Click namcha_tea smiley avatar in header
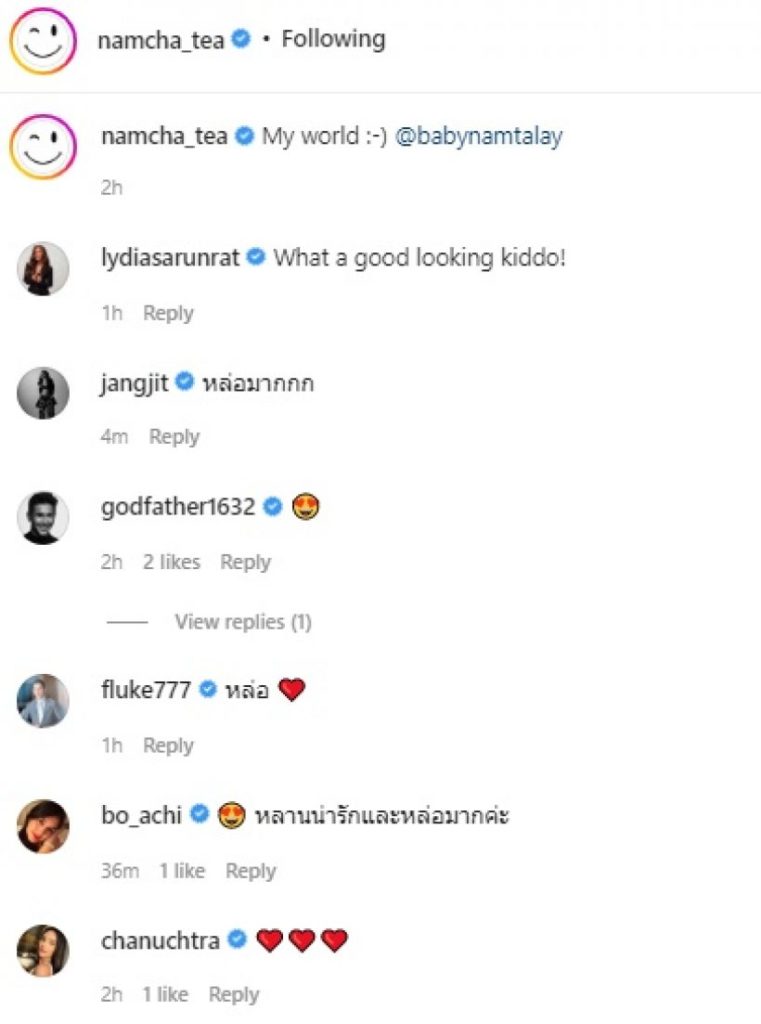 (43, 41)
